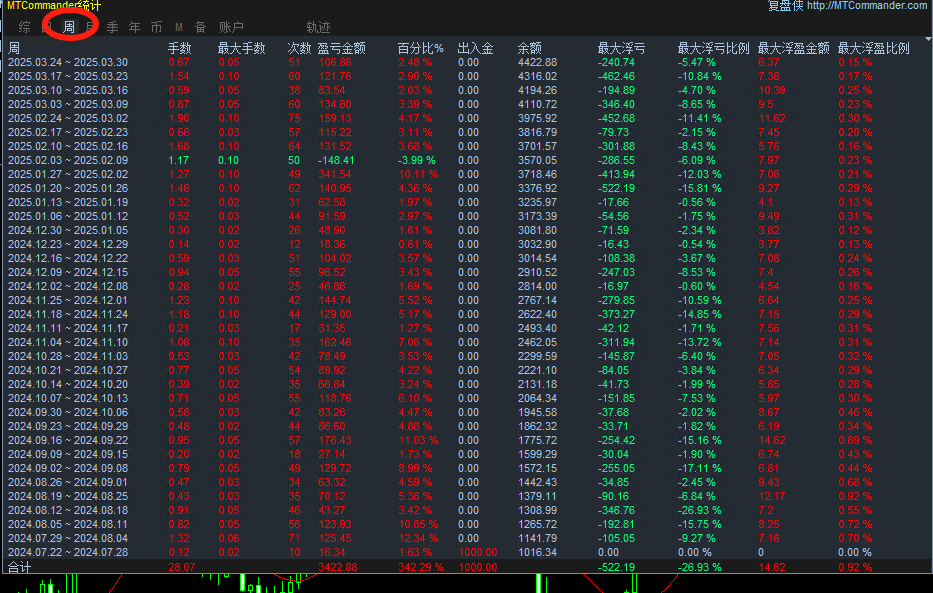Sort by the 盈亏金额 column header

[x=342, y=46]
